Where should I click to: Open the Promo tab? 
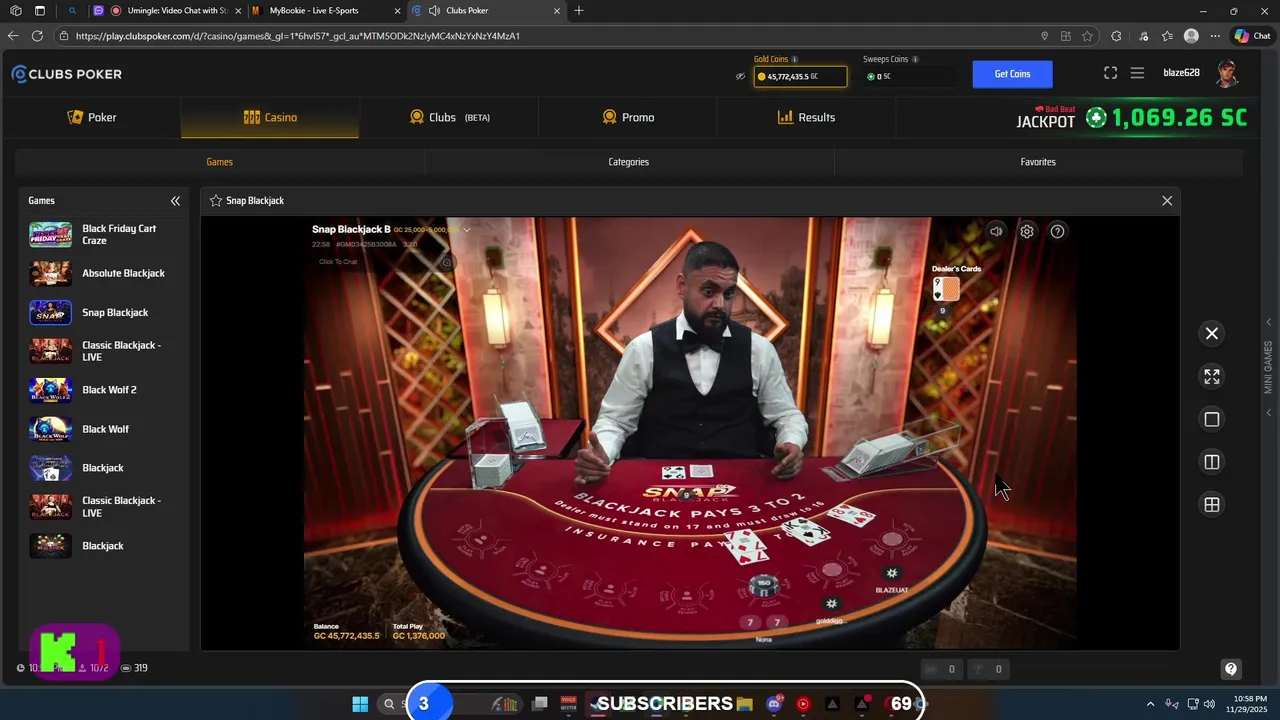coord(628,117)
